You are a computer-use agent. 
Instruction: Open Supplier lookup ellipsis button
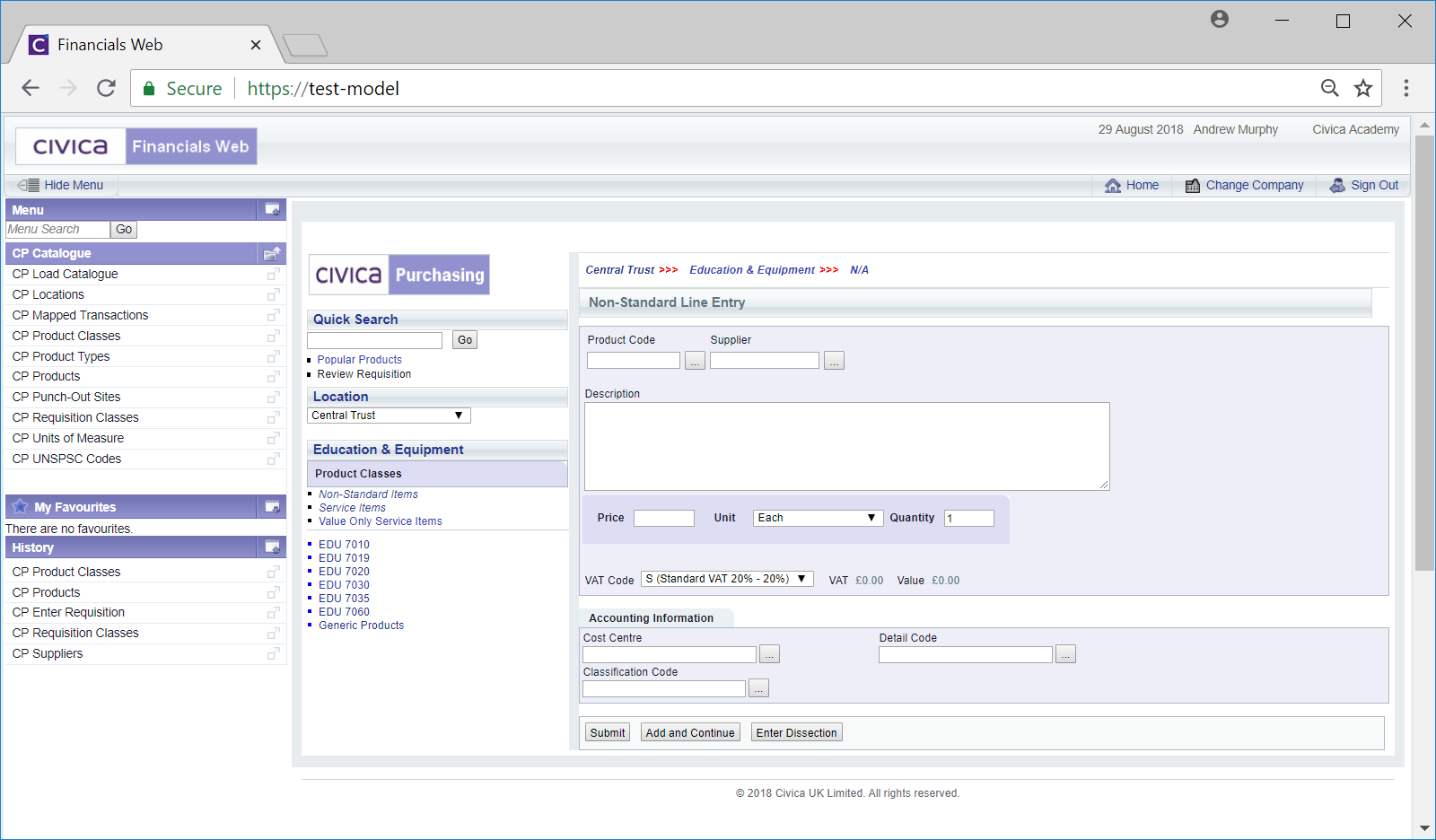834,360
